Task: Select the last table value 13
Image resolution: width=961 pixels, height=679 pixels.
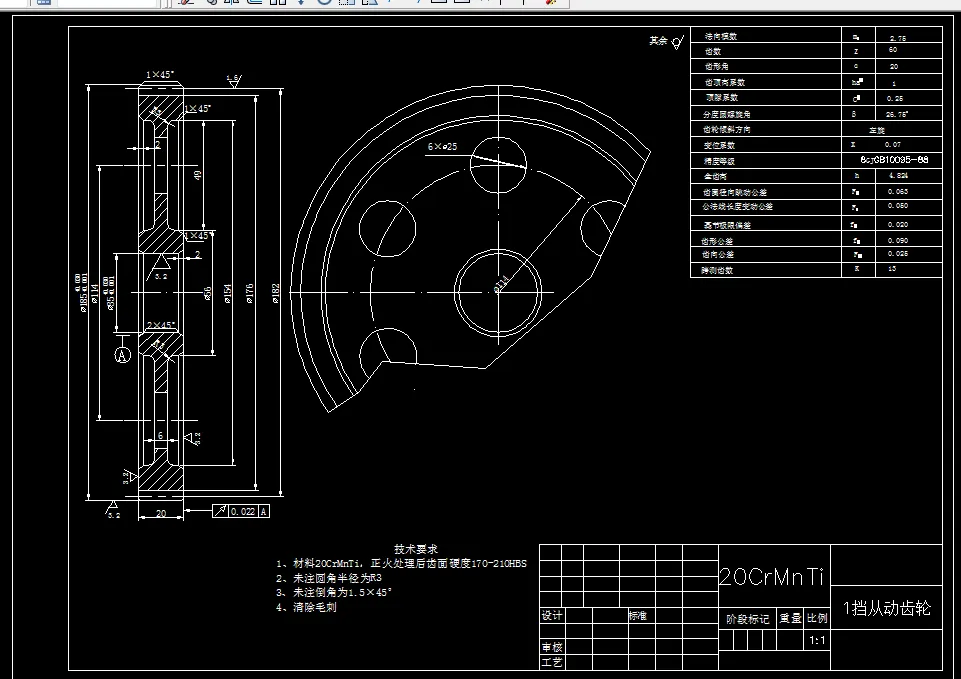Action: [892, 268]
